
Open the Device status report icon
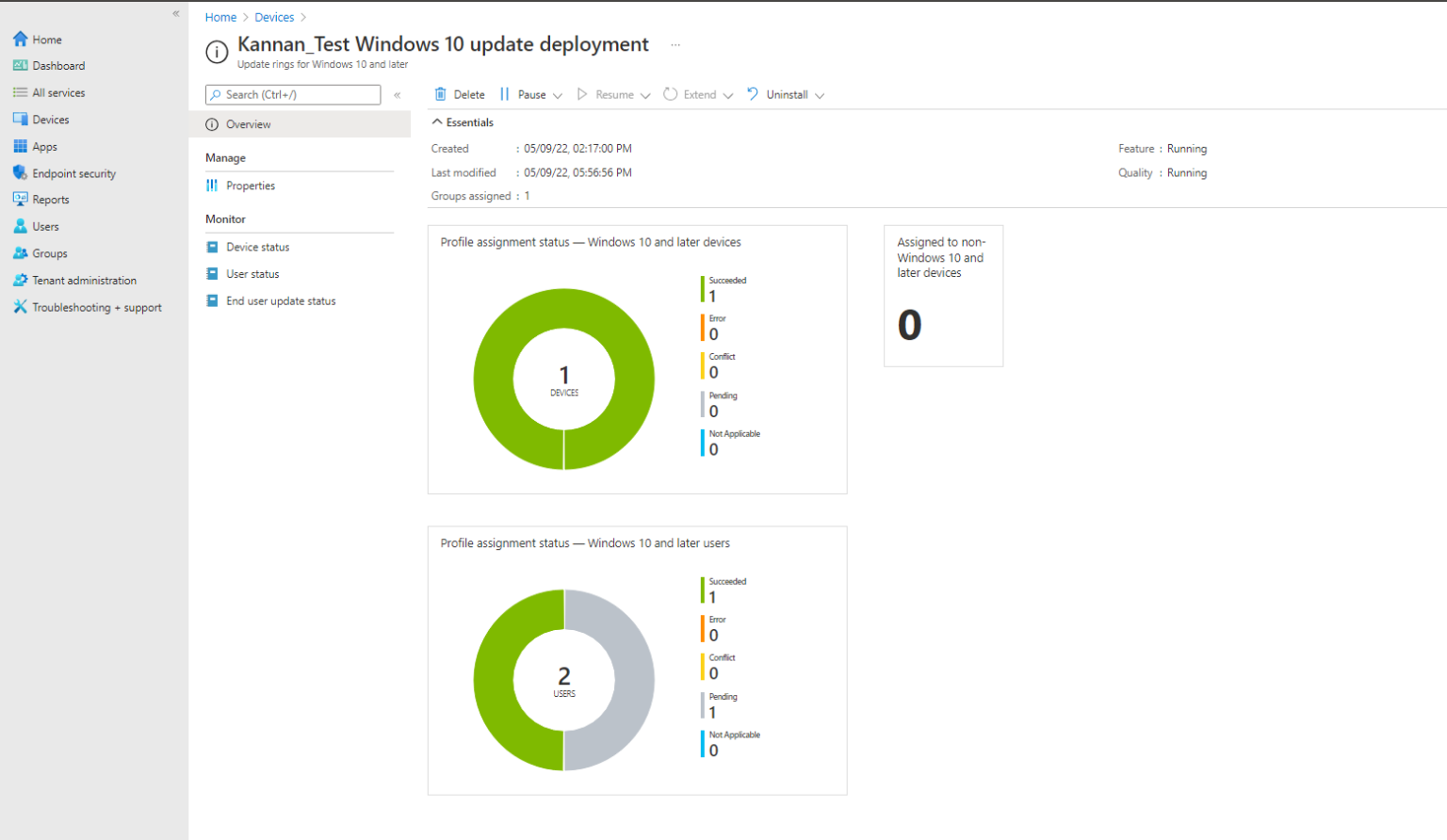(213, 247)
